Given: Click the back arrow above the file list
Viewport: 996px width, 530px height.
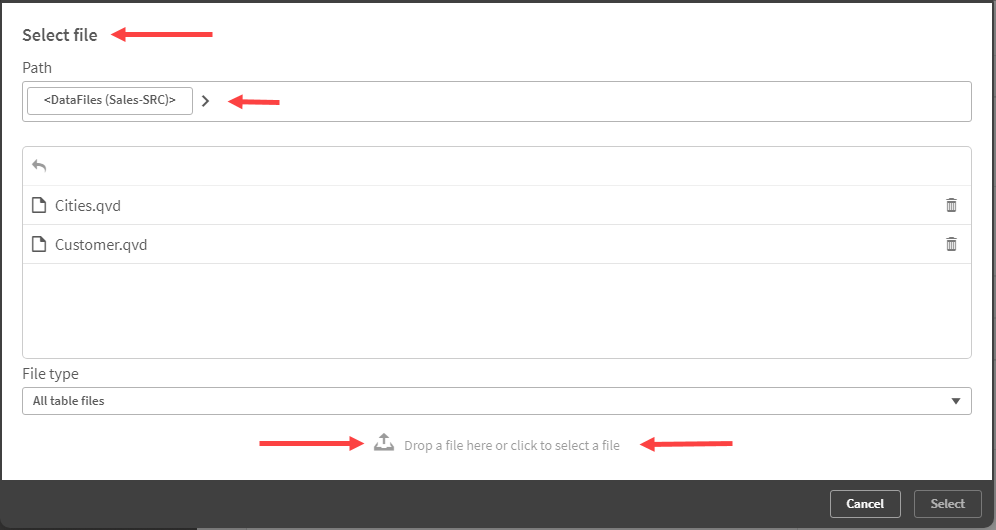Looking at the screenshot, I should (x=39, y=166).
